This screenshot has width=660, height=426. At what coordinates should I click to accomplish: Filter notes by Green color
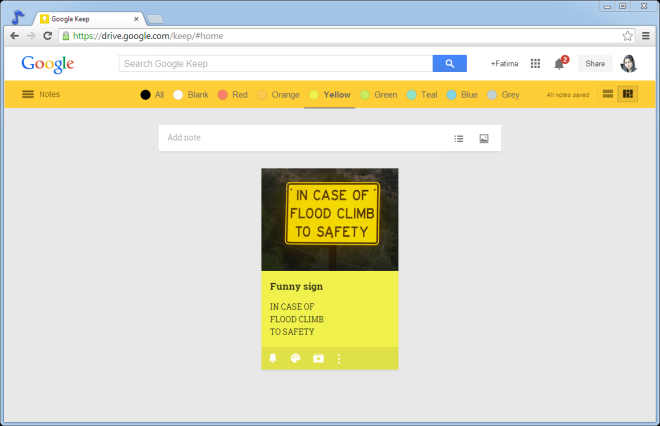coord(378,95)
